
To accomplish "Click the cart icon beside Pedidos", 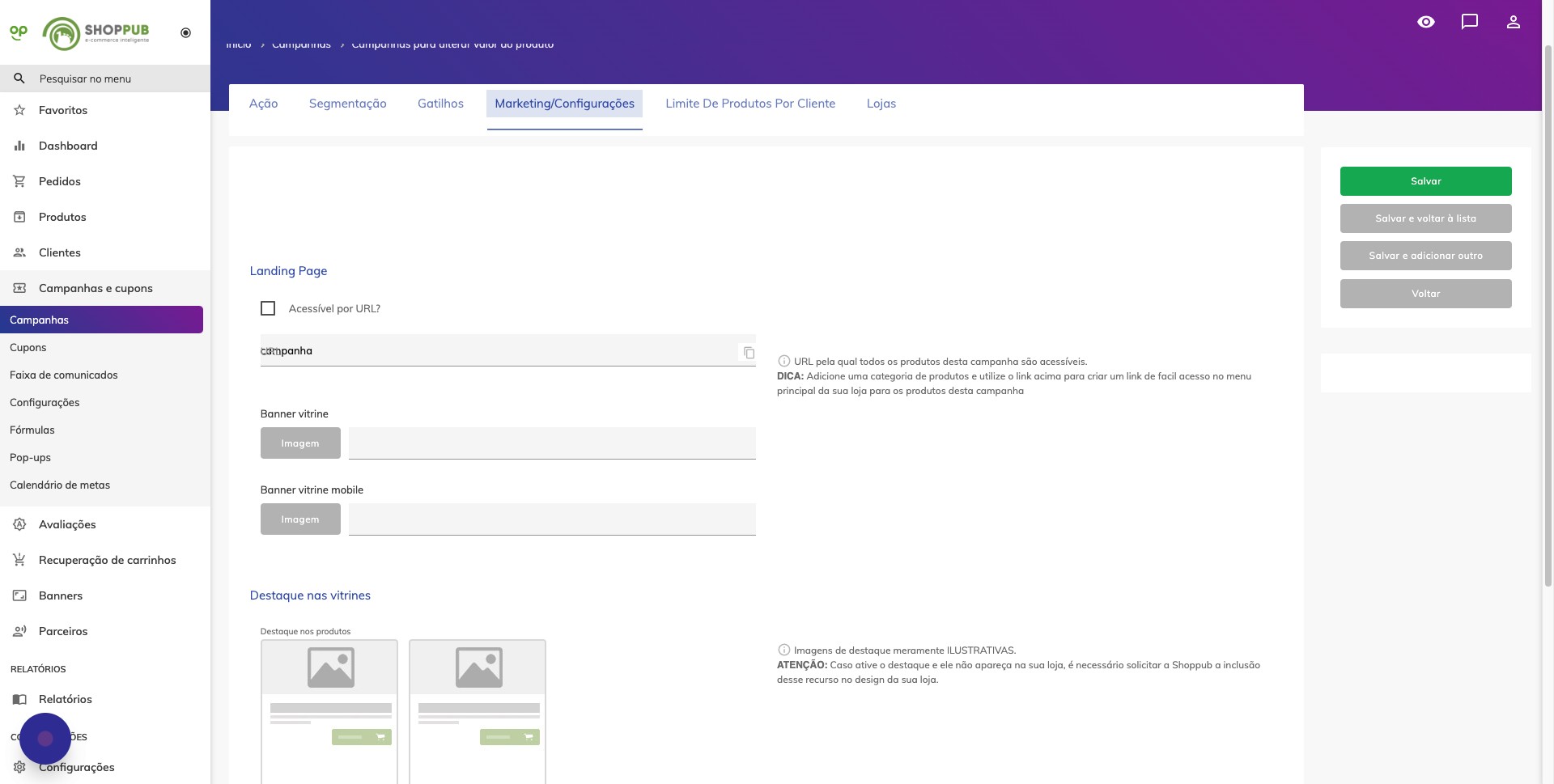I will click(19, 181).
